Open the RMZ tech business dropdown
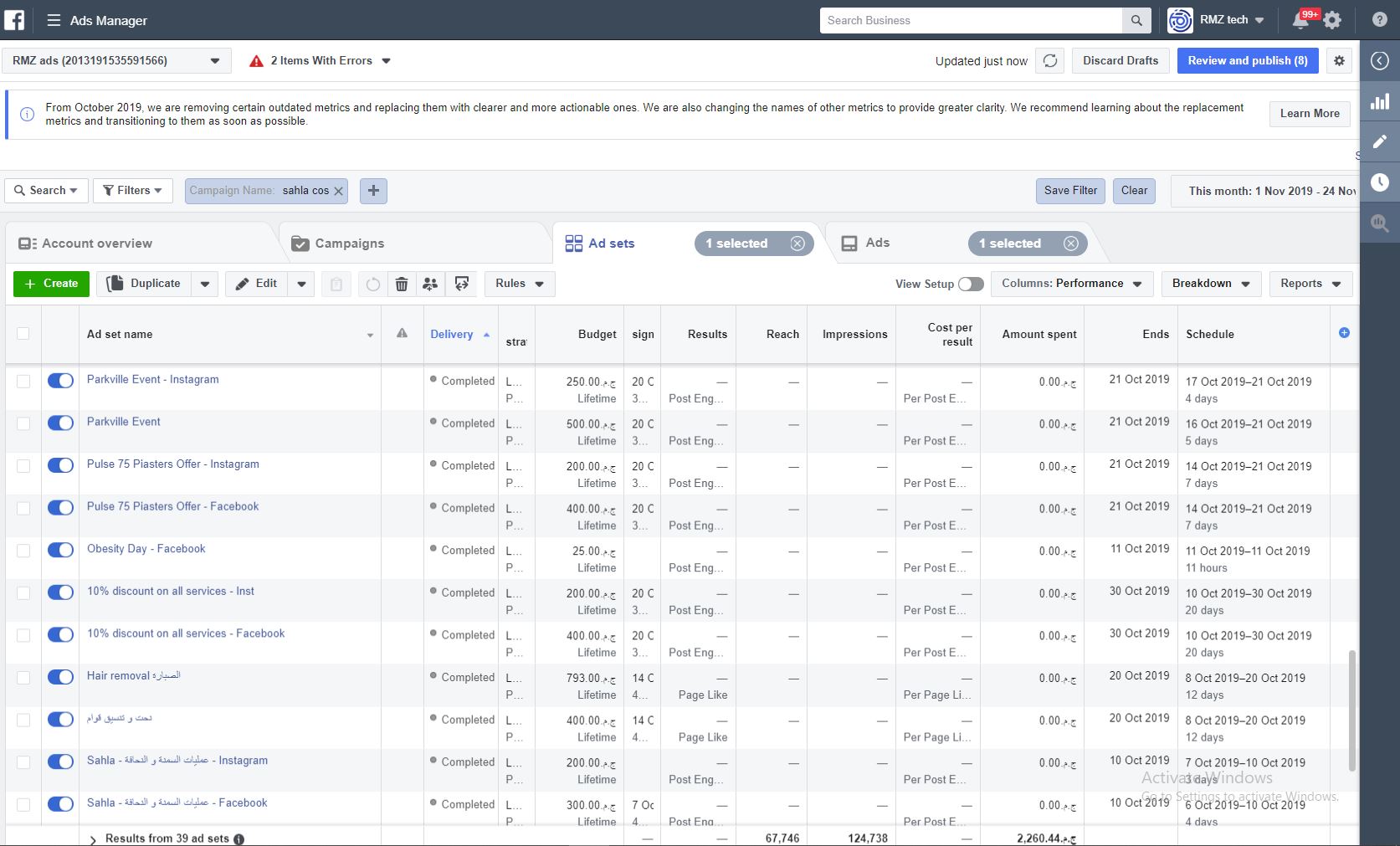The image size is (1400, 846). click(1217, 20)
